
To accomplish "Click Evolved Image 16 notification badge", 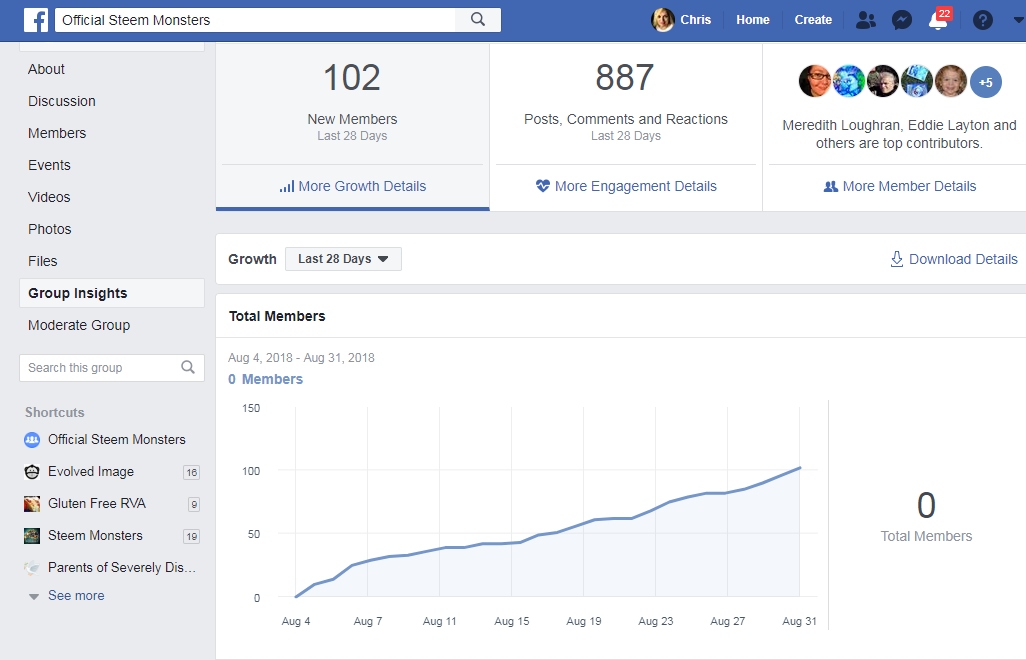I will point(191,472).
